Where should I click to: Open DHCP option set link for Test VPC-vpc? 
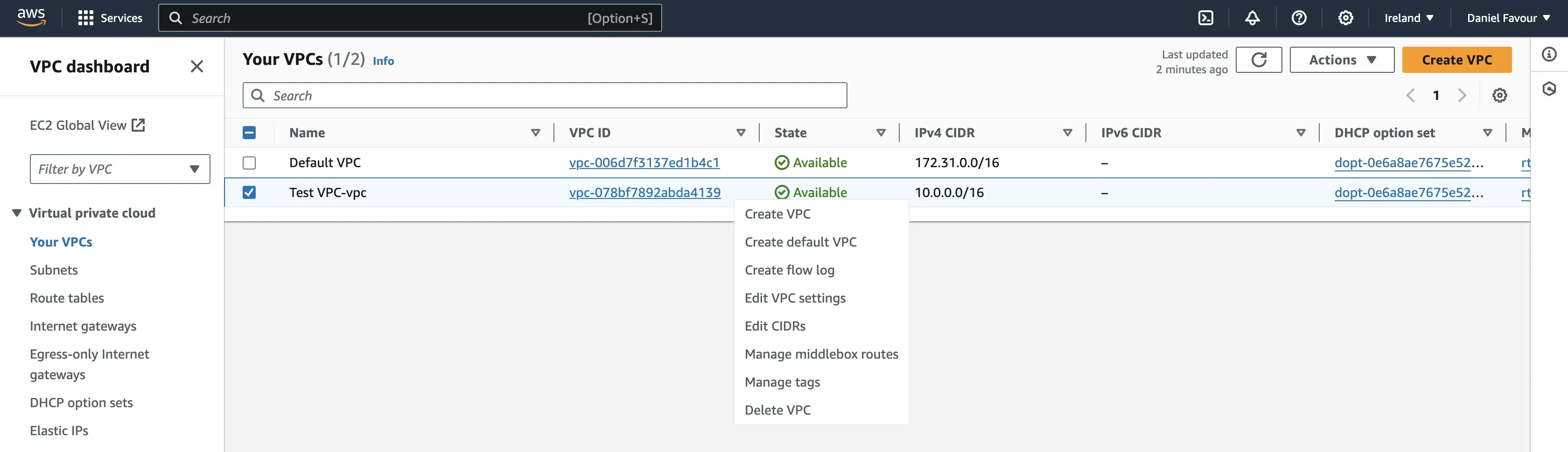pos(1408,192)
